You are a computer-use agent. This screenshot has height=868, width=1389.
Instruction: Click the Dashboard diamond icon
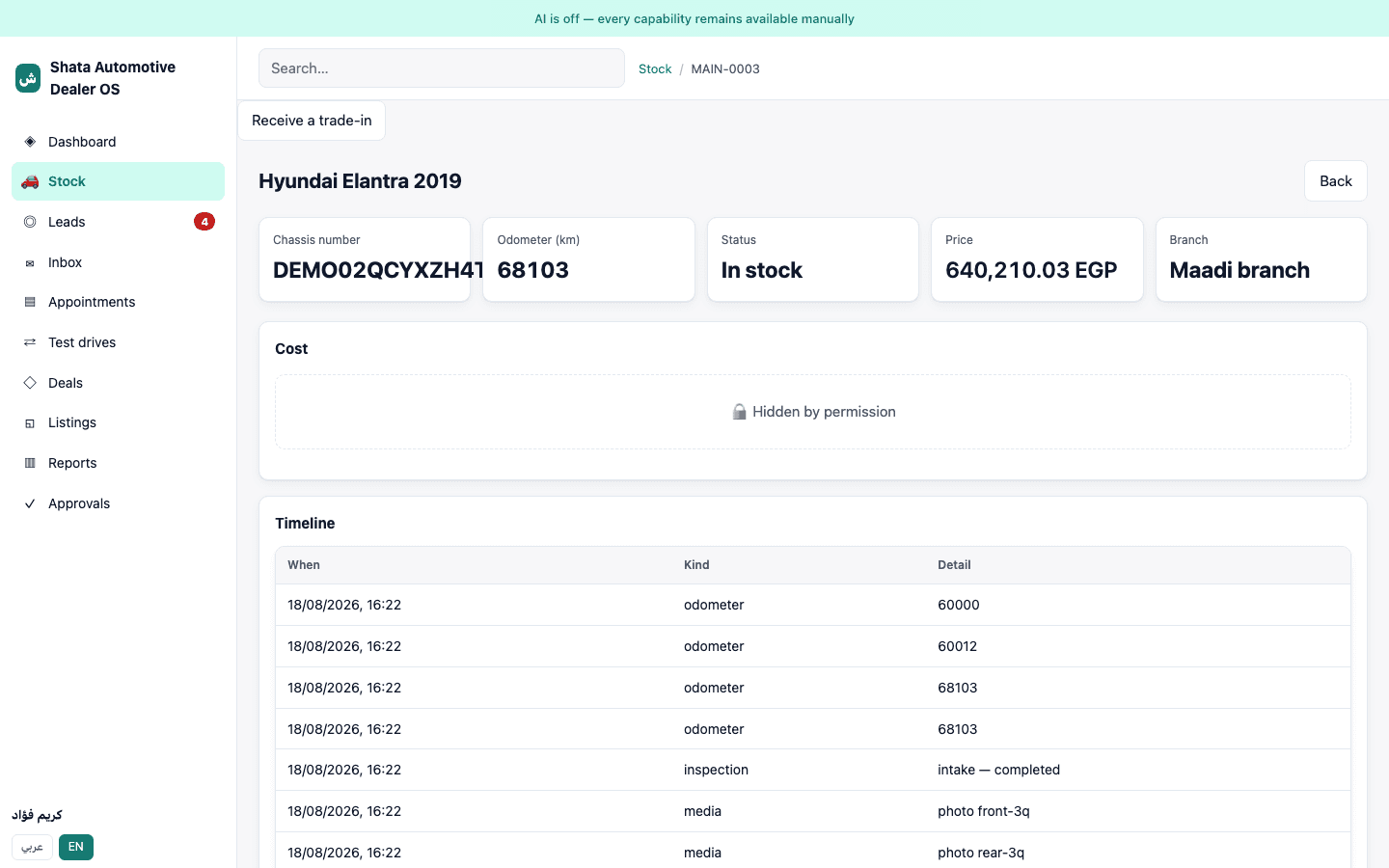pos(30,142)
